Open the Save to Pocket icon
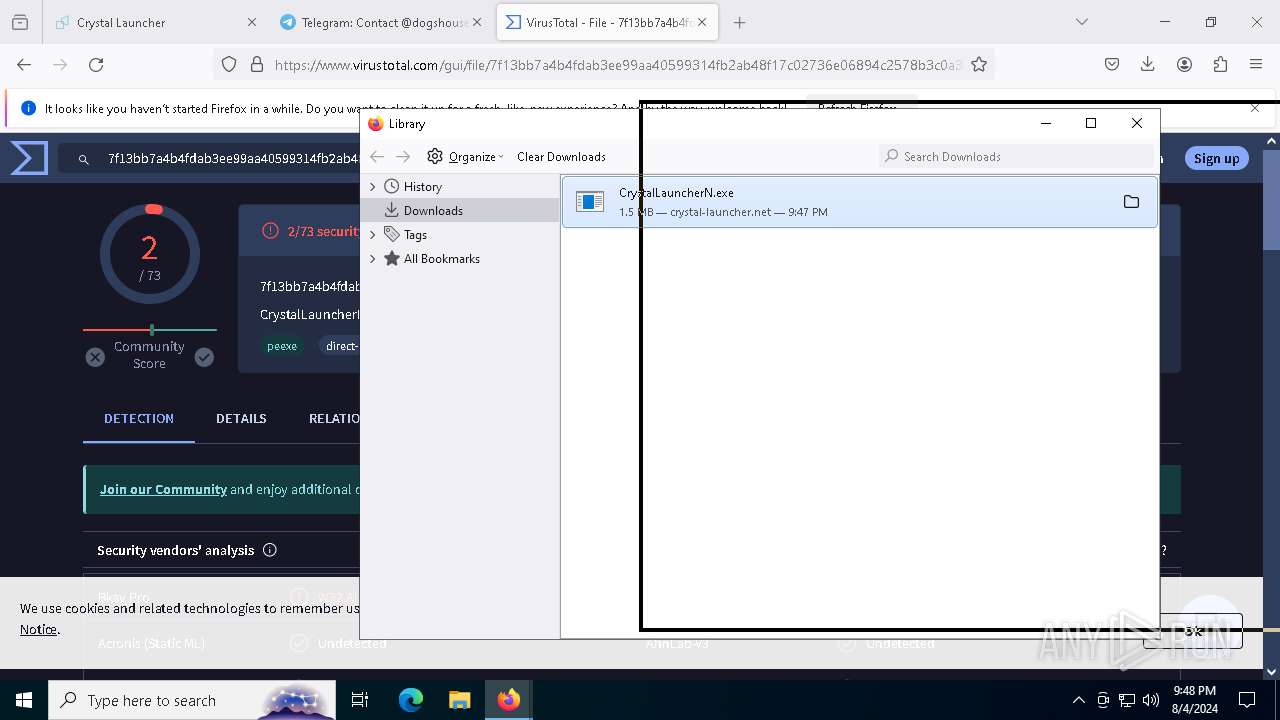This screenshot has height=720, width=1280. tap(1112, 64)
